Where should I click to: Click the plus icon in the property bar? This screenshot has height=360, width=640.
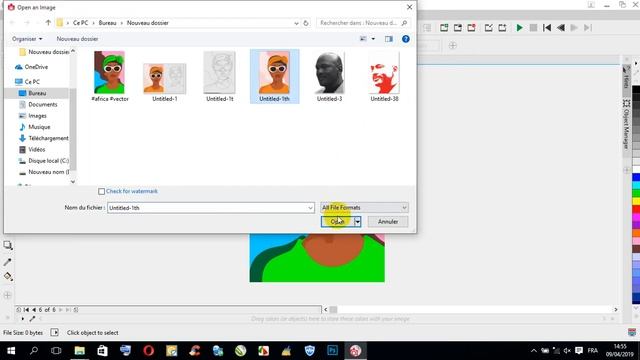click(453, 45)
